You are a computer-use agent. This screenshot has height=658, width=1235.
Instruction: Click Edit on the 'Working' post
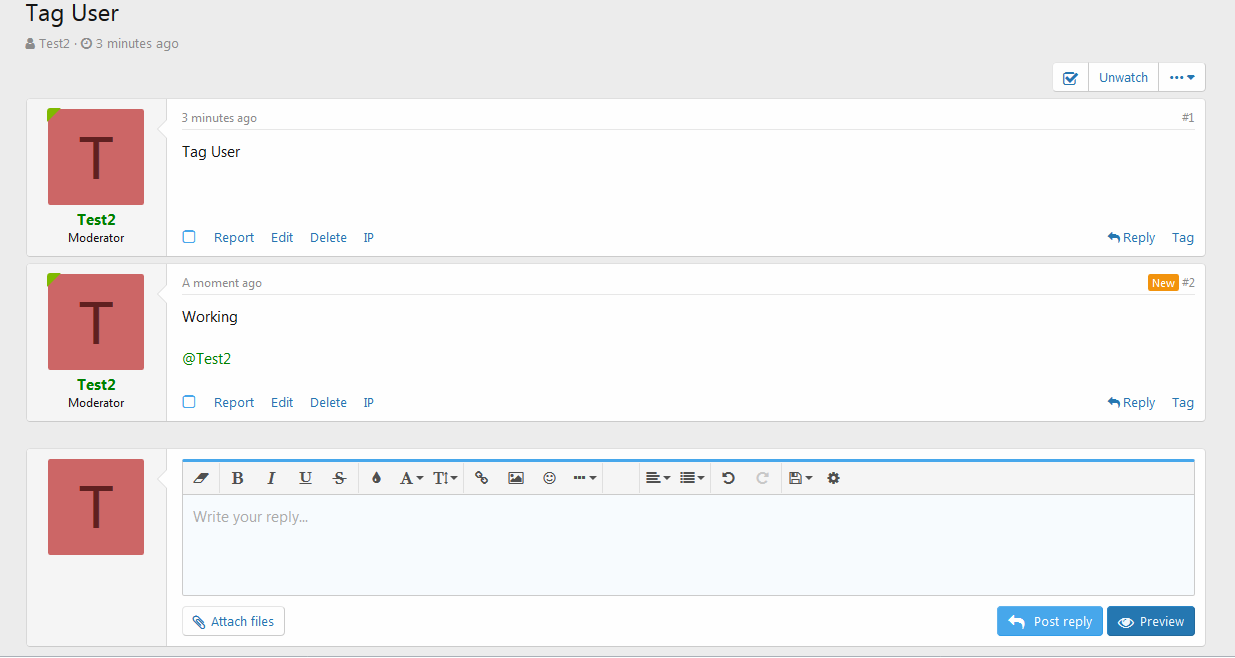pyautogui.click(x=282, y=403)
